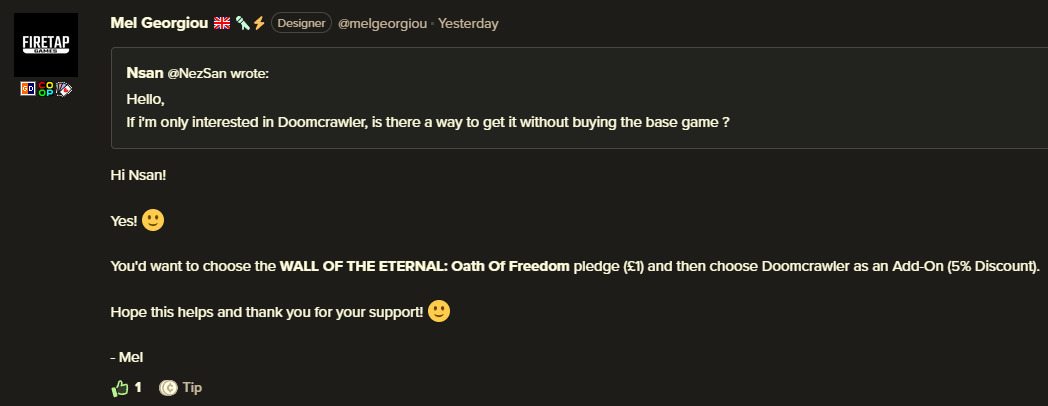1048x406 pixels.
Task: Click the Firetap Games avatar image
Action: 46,45
